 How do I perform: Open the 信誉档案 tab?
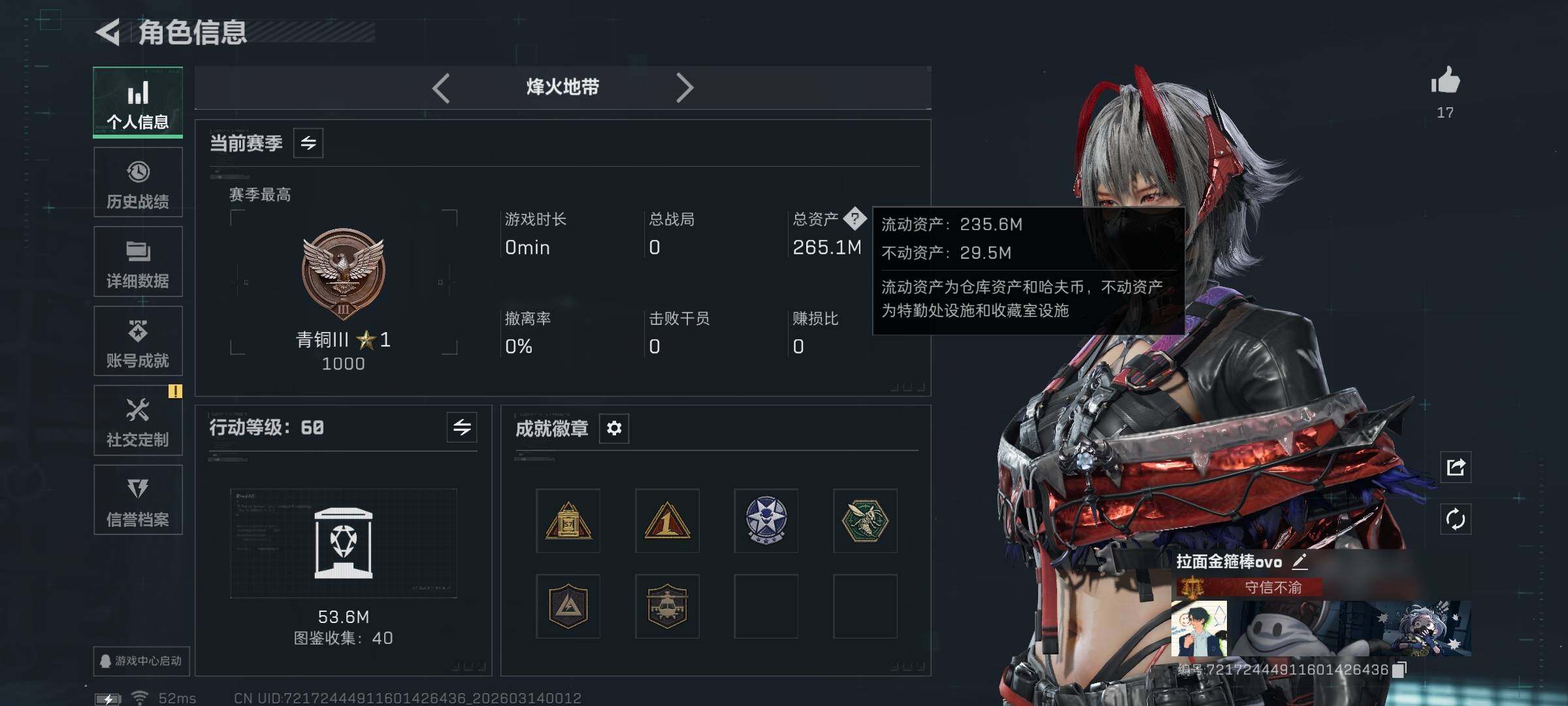[138, 500]
